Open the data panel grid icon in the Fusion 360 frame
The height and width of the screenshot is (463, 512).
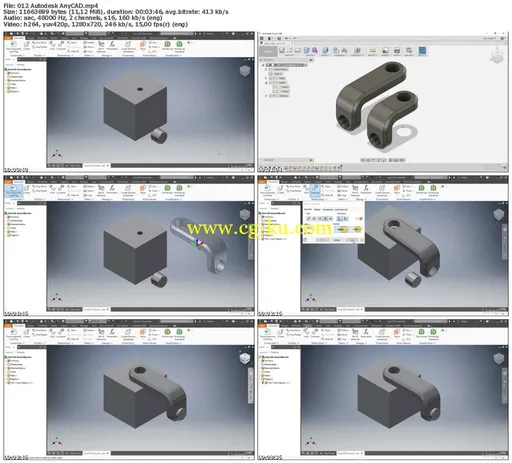(x=262, y=38)
